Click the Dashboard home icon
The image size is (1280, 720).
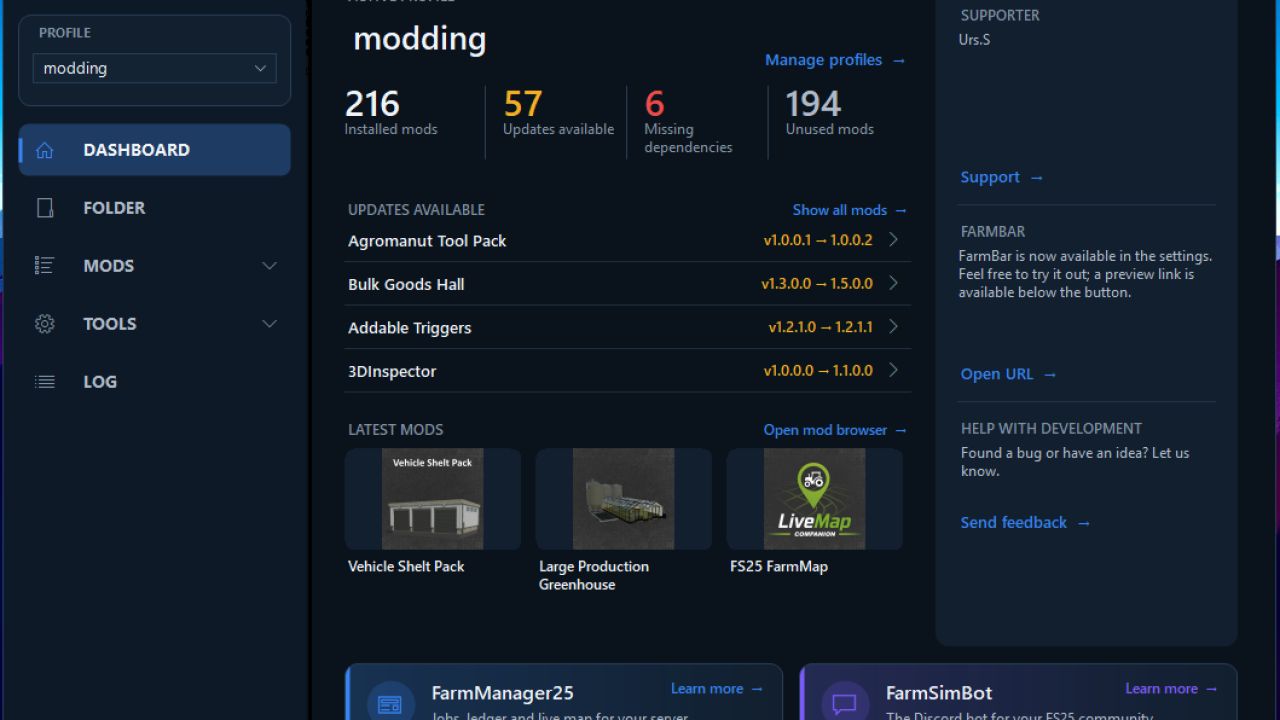[44, 150]
